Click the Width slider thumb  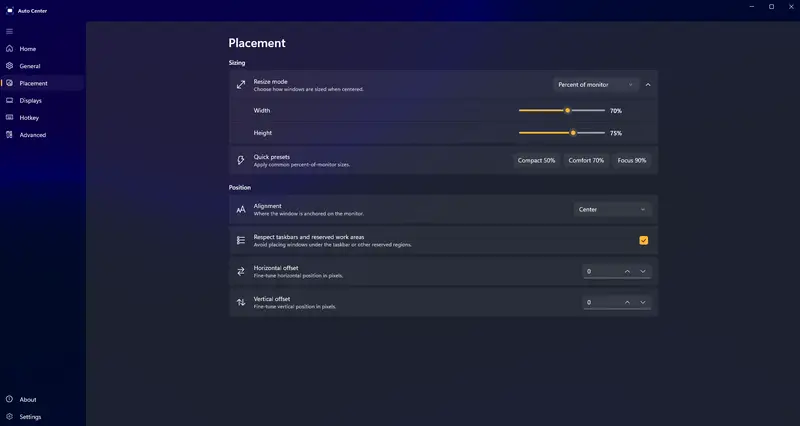567,110
